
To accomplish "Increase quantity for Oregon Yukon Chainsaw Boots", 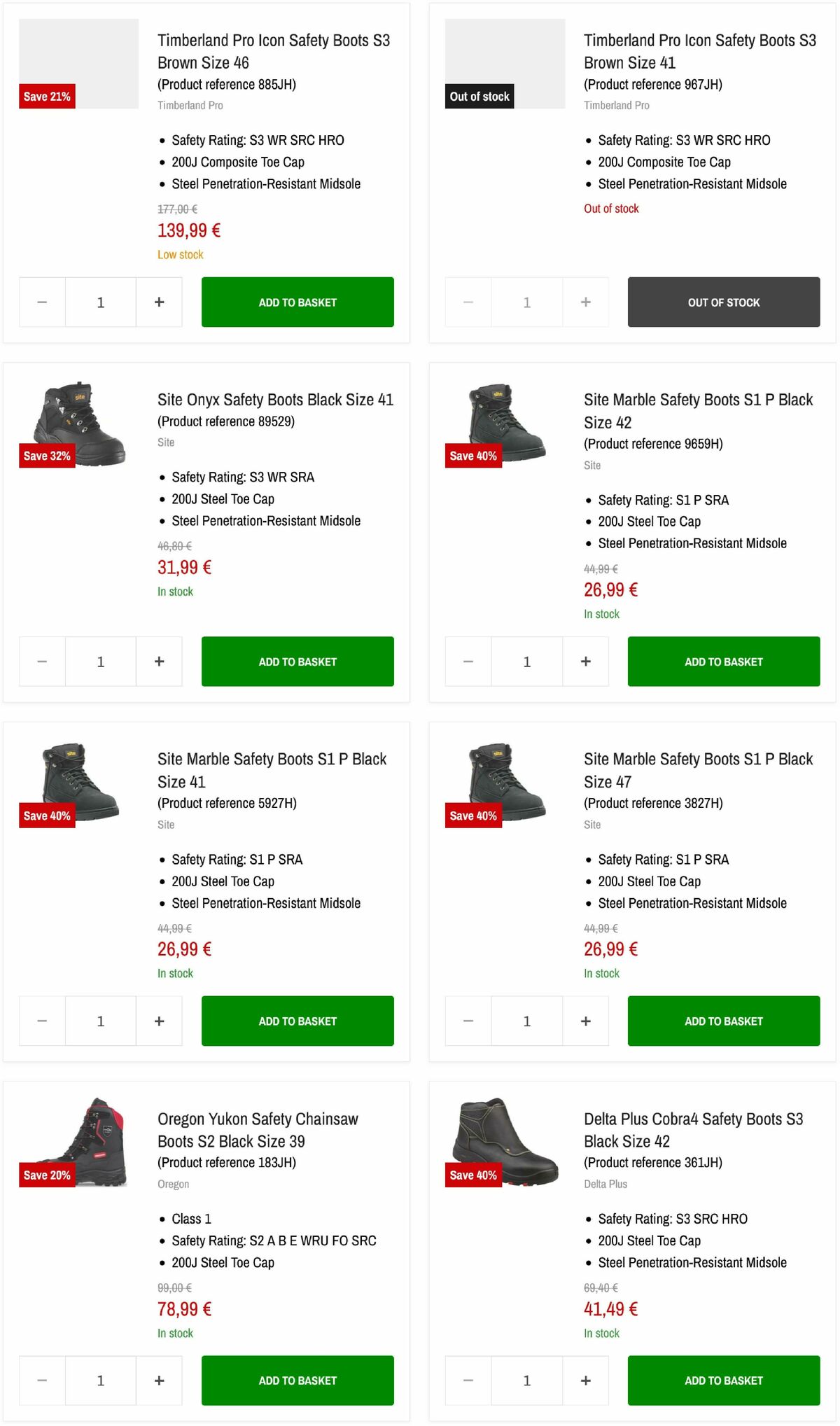I will (159, 1380).
